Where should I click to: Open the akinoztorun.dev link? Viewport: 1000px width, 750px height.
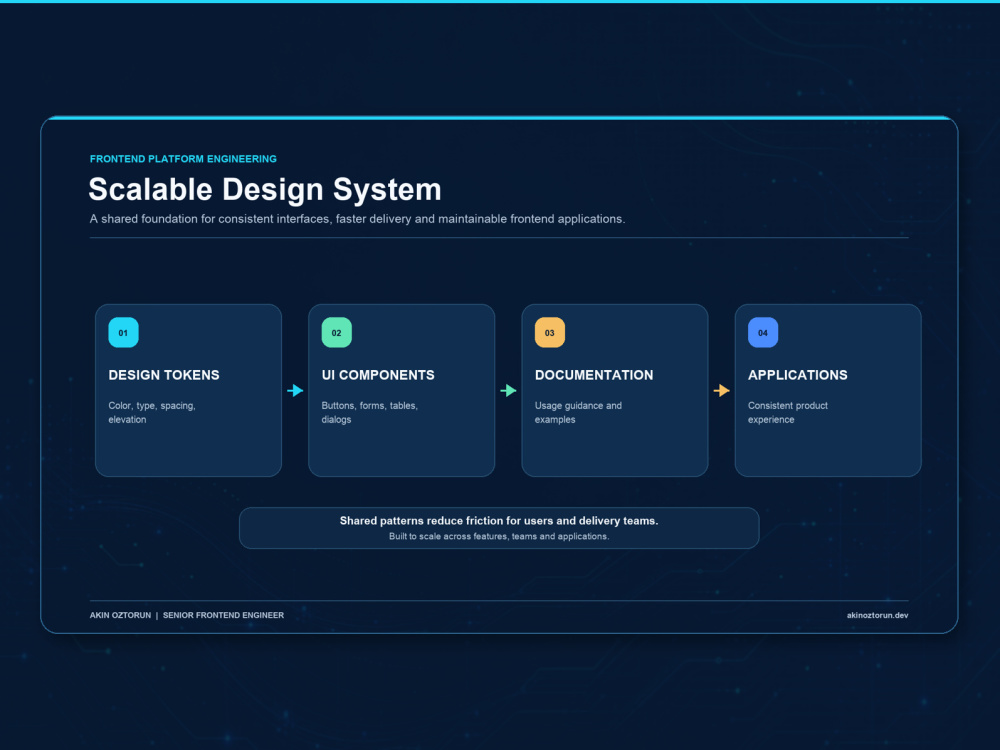click(878, 615)
